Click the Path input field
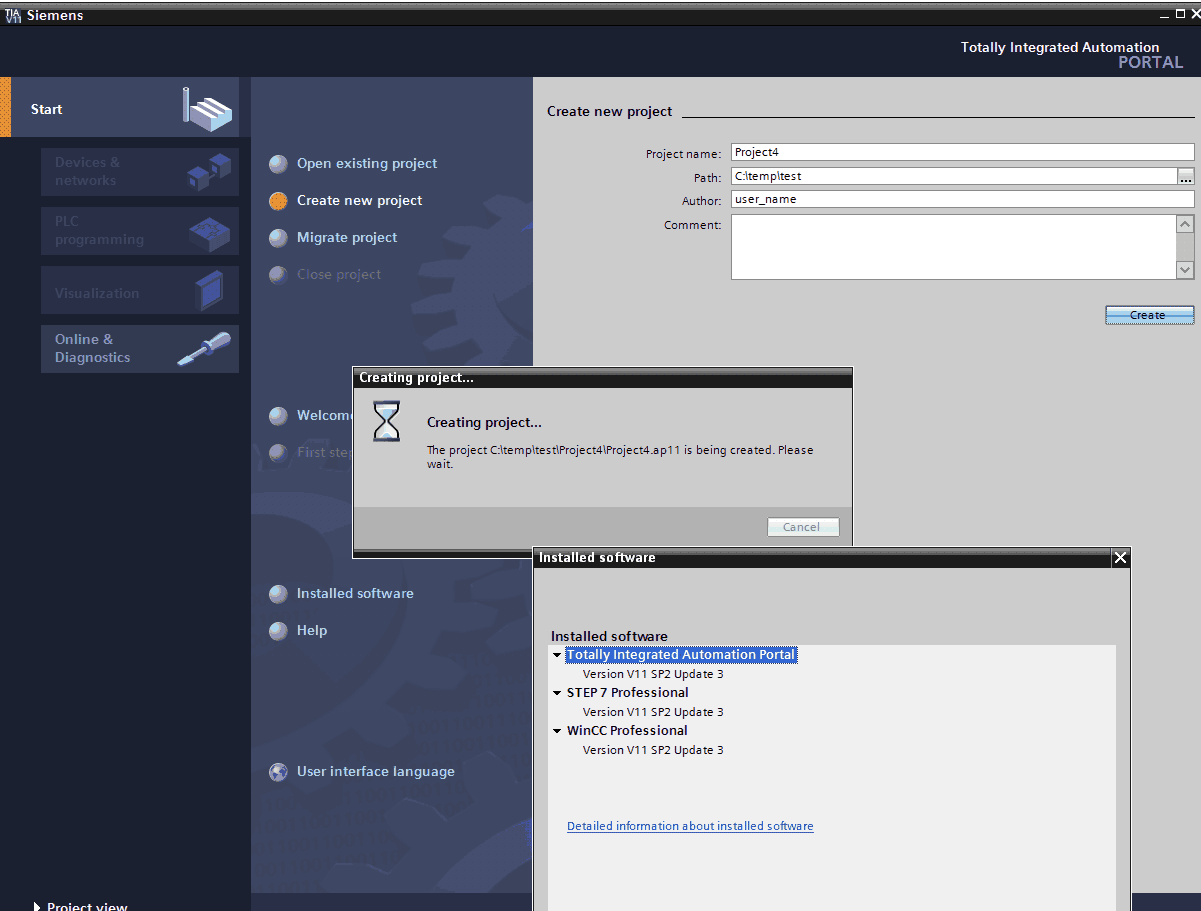The image size is (1201, 911). point(954,176)
